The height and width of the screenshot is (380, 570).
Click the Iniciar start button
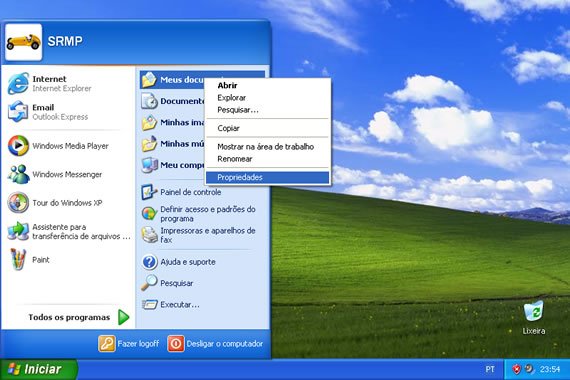(x=38, y=369)
